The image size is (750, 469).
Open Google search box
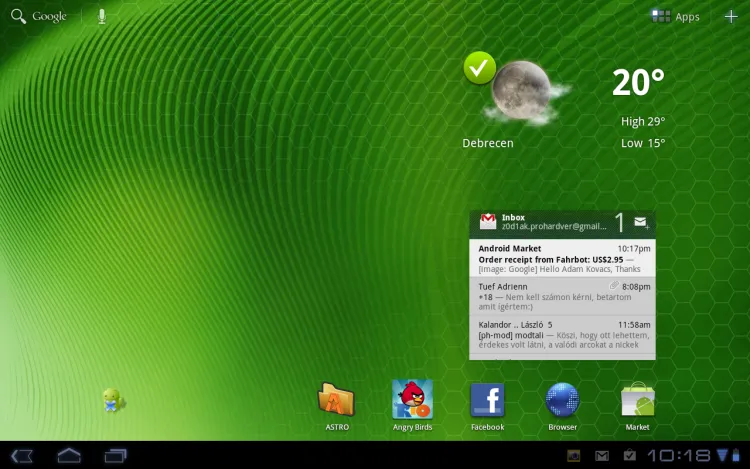tap(40, 16)
